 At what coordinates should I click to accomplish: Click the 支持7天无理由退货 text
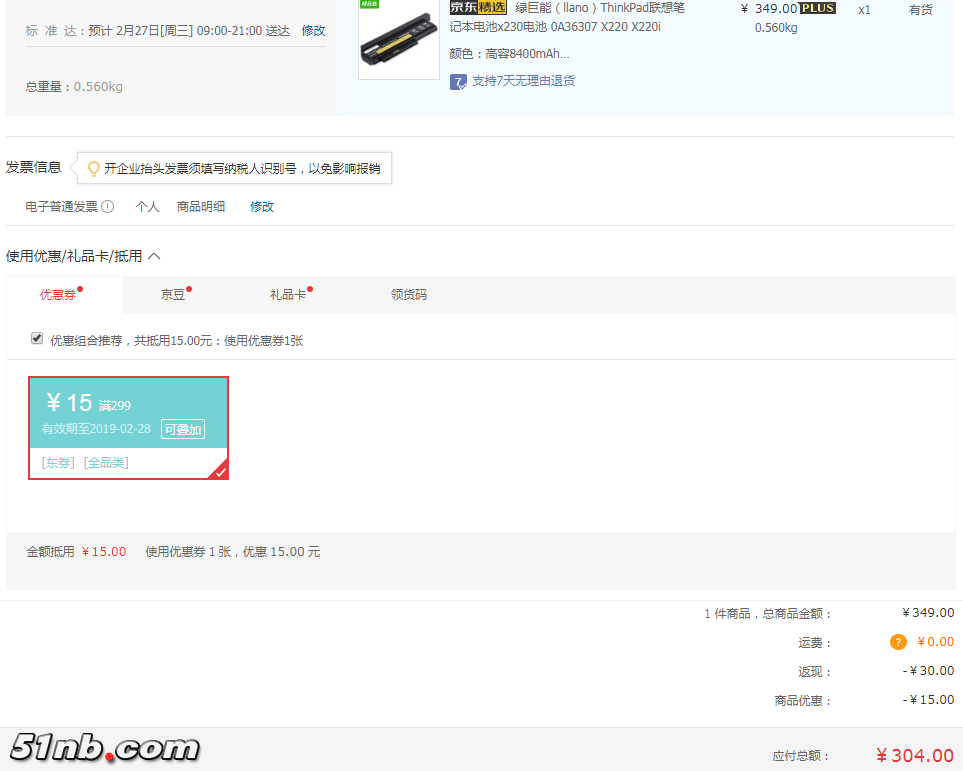point(523,81)
